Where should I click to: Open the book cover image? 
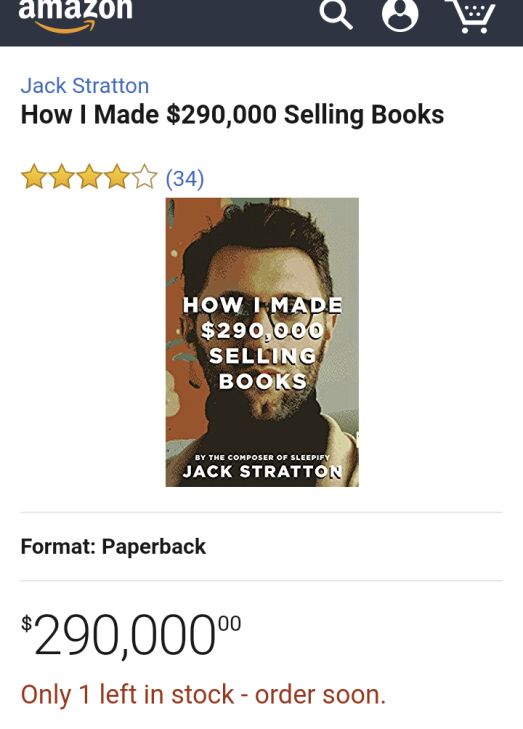tap(262, 342)
